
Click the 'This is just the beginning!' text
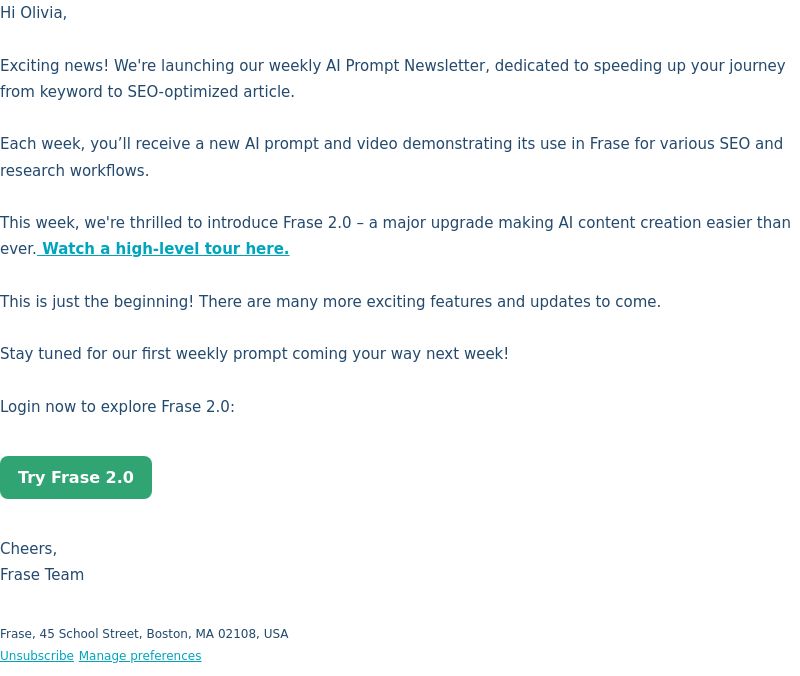coord(97,302)
